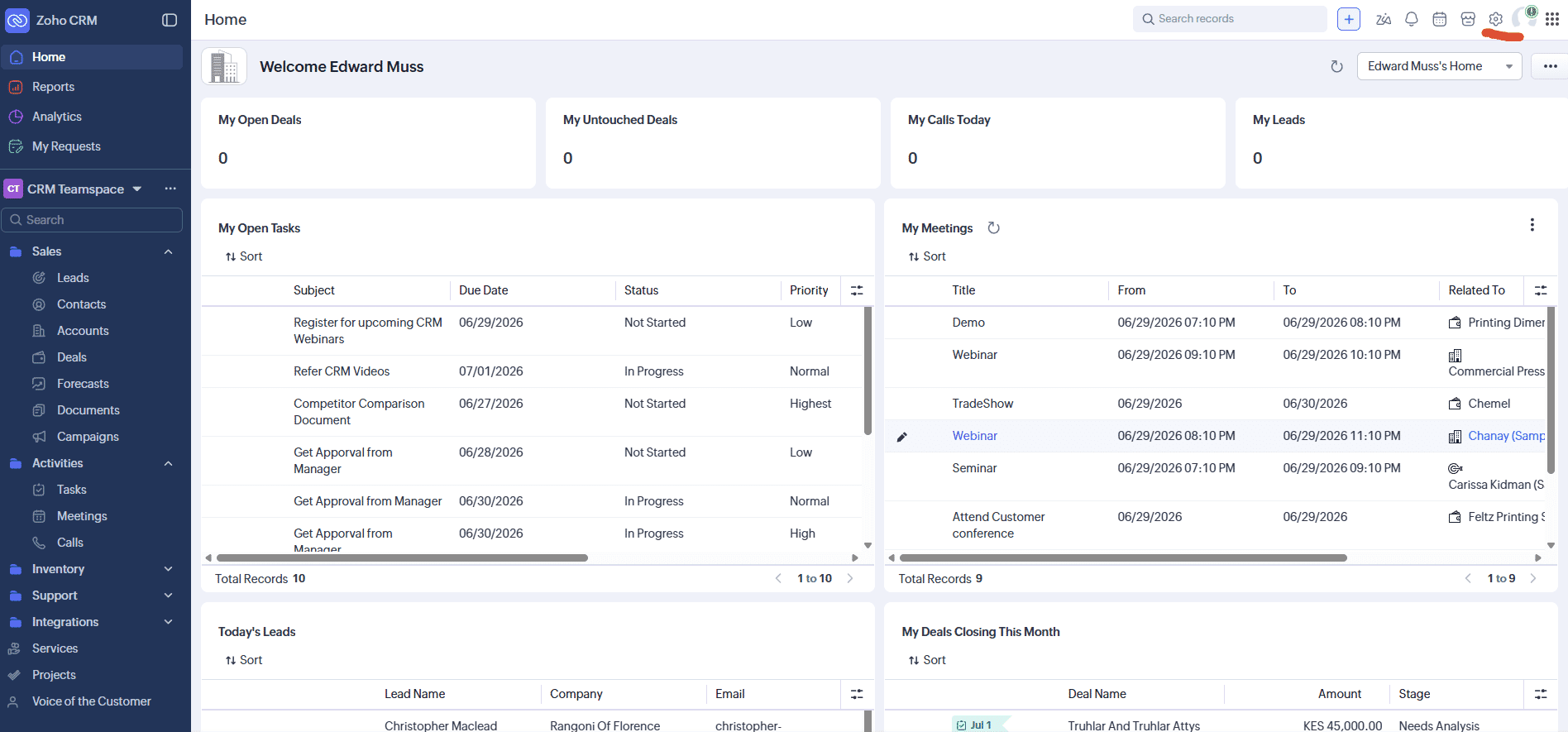The image size is (1568, 732).
Task: Refresh the home dashboard
Action: (1336, 66)
